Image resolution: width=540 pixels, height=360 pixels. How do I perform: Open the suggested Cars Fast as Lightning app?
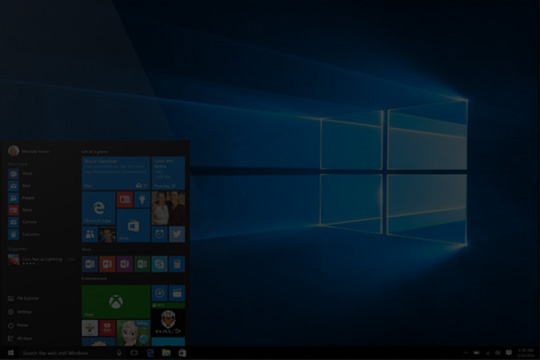[x=41, y=260]
